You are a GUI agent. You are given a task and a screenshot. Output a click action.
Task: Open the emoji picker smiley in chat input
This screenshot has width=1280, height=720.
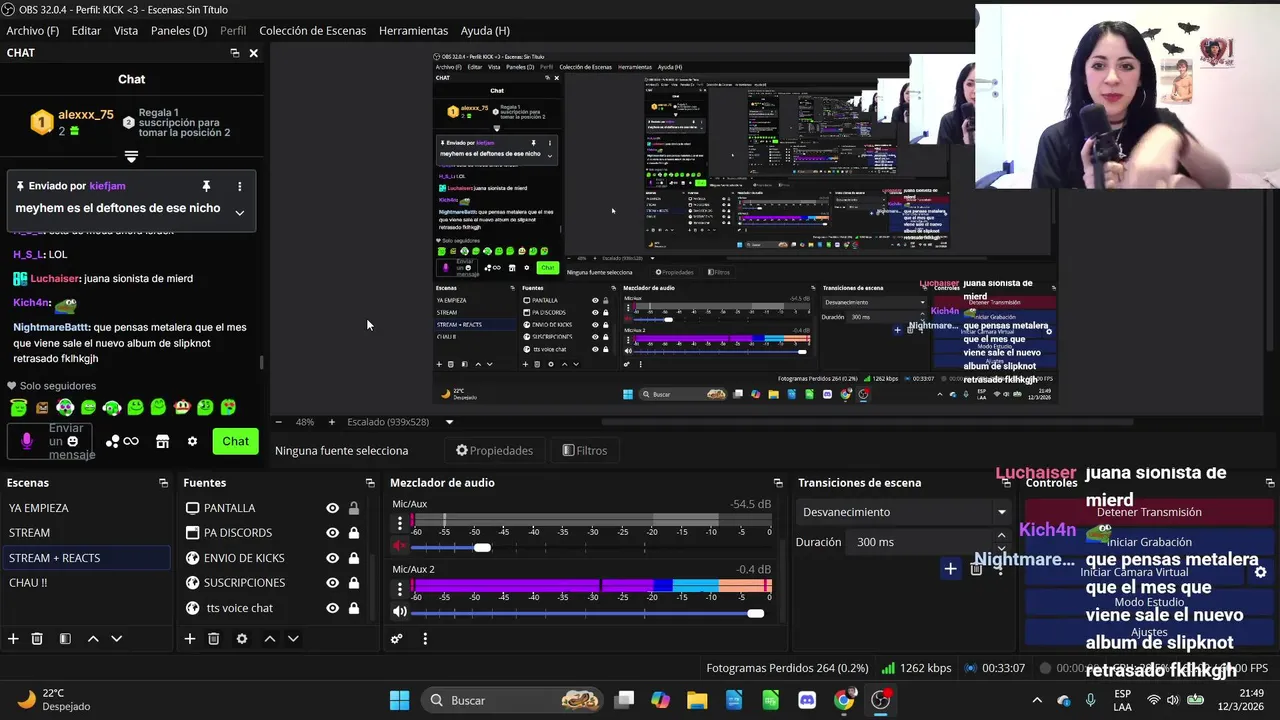(x=72, y=441)
